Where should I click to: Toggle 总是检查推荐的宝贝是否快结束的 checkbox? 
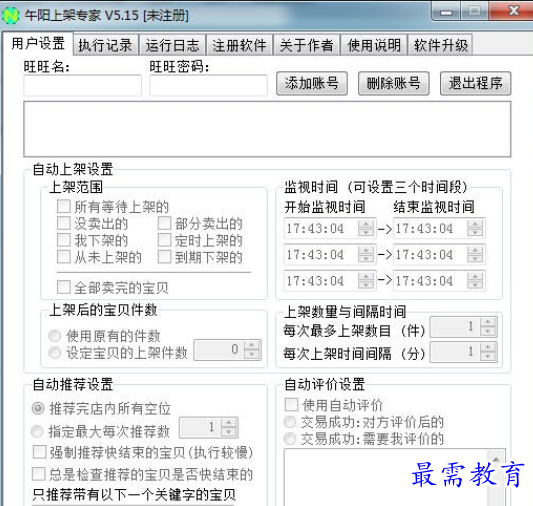coord(39,474)
